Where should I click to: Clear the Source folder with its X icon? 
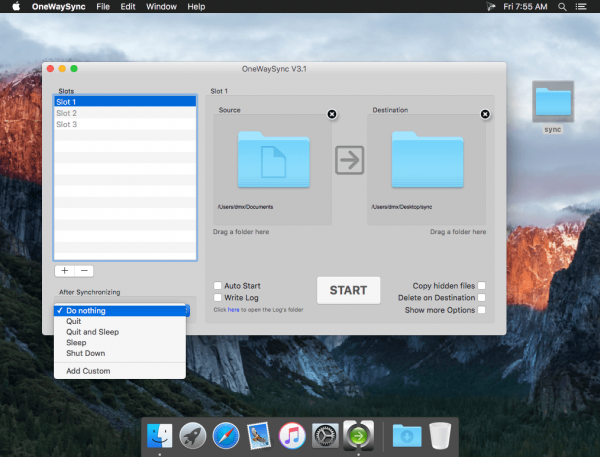[332, 114]
